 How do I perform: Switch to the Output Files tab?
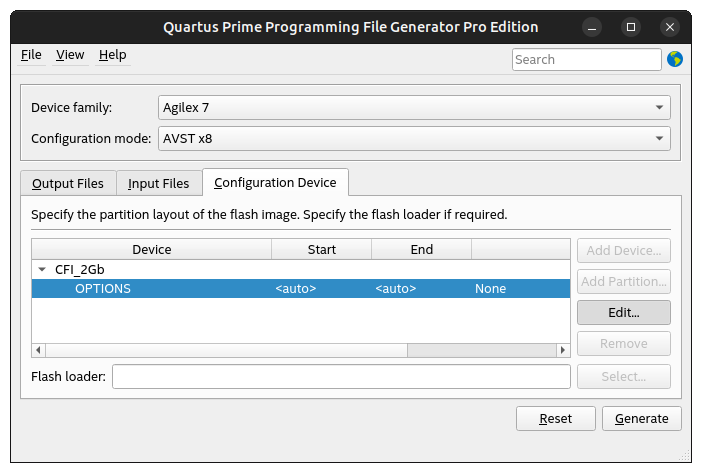pyautogui.click(x=68, y=184)
